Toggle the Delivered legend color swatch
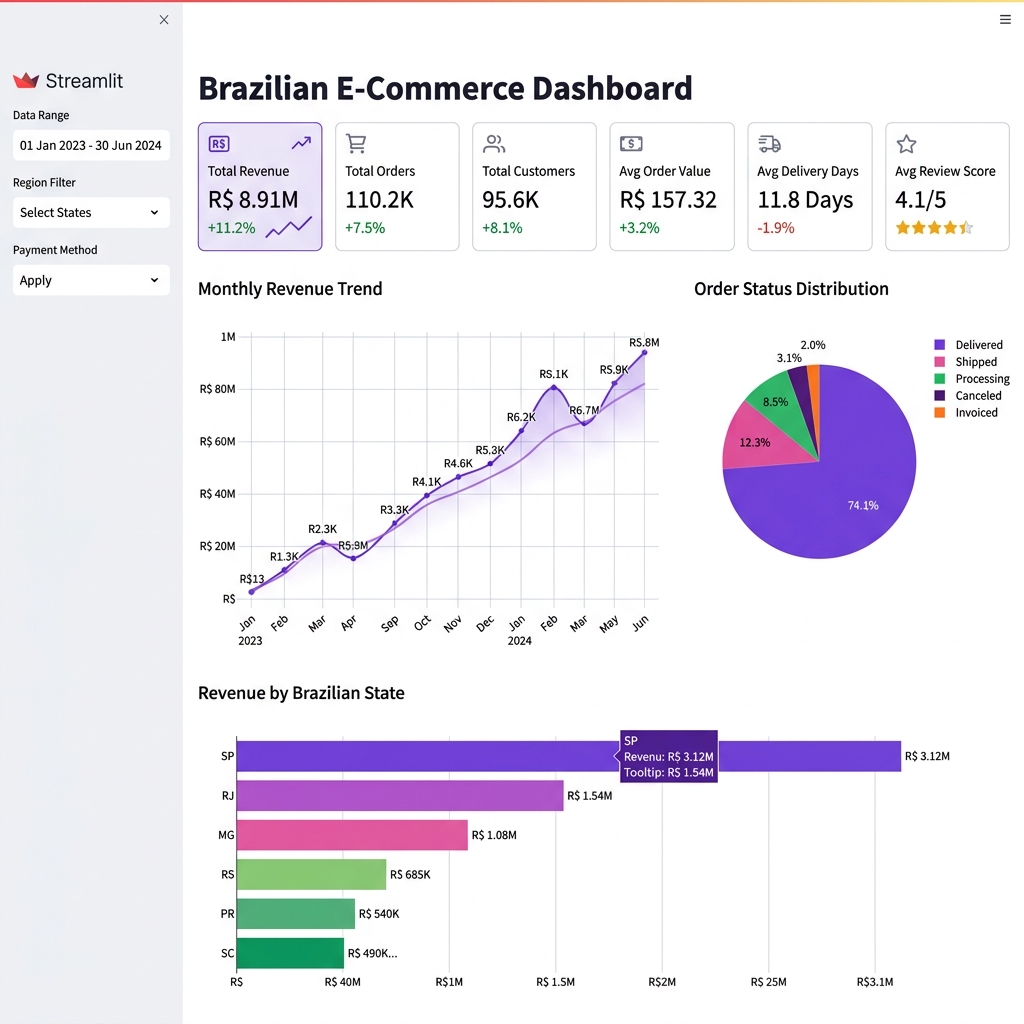1024x1024 pixels. point(940,345)
